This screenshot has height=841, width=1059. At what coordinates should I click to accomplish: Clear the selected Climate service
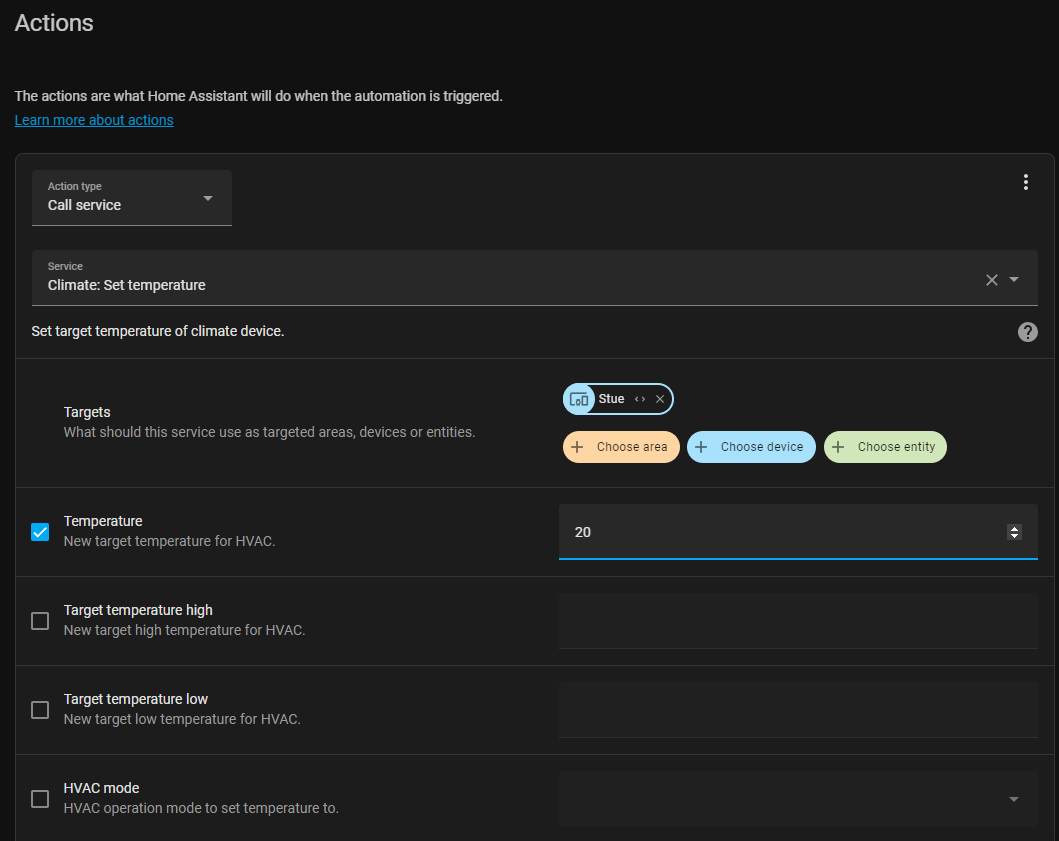[991, 280]
